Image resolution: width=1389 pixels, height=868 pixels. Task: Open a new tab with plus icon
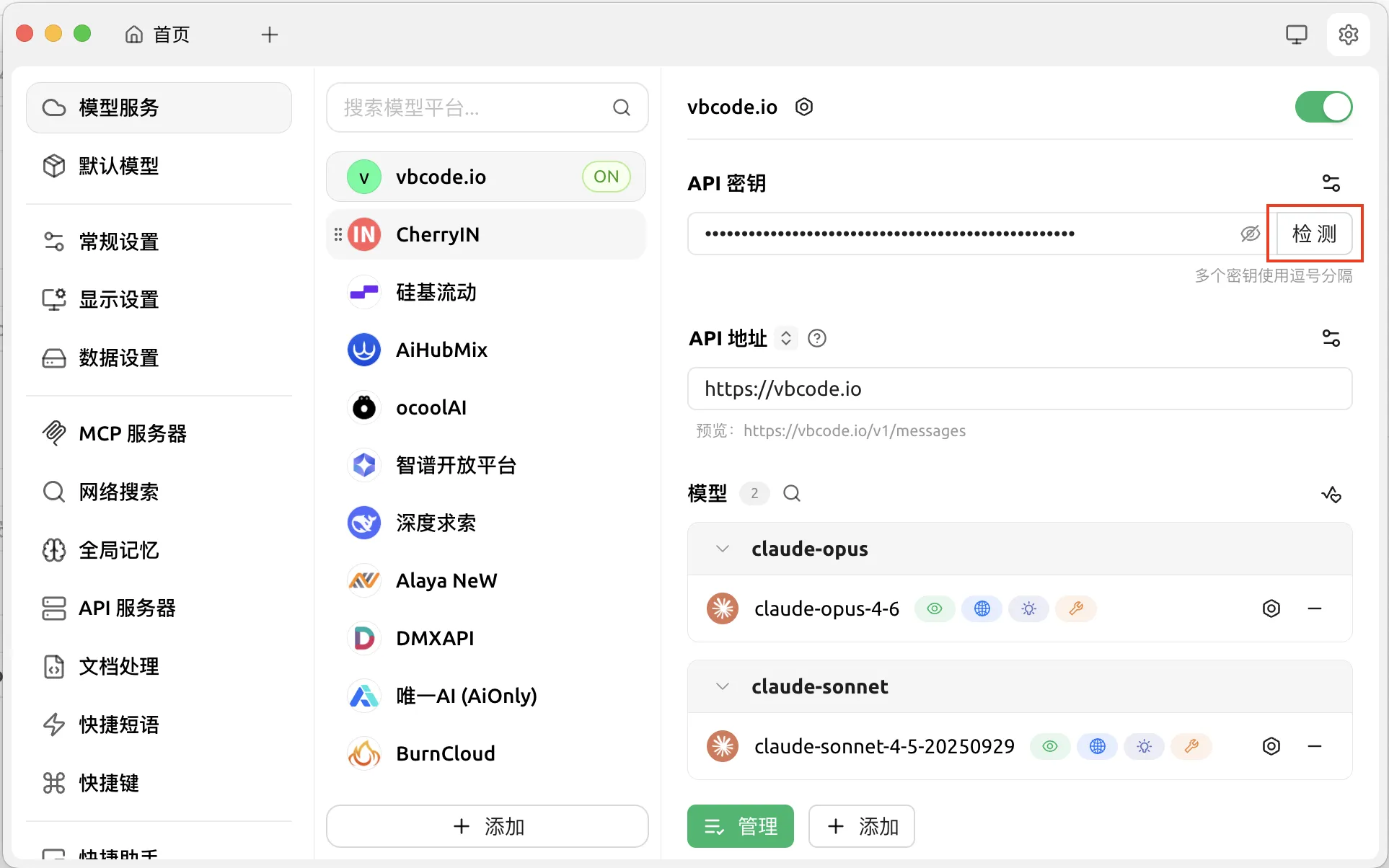click(x=269, y=35)
